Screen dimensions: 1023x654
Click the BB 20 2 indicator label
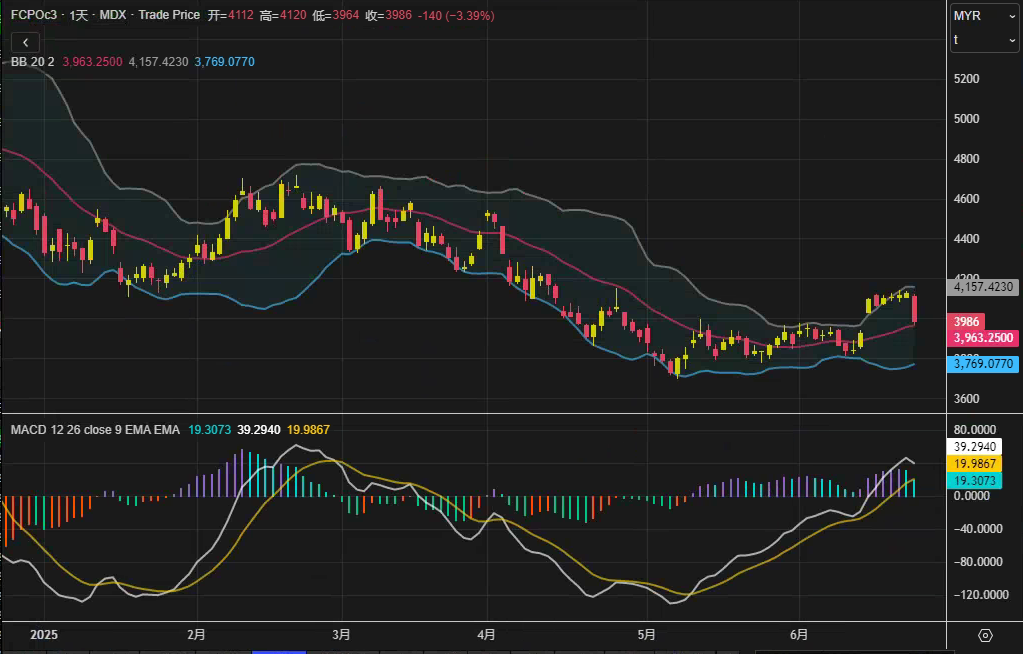[x=33, y=62]
